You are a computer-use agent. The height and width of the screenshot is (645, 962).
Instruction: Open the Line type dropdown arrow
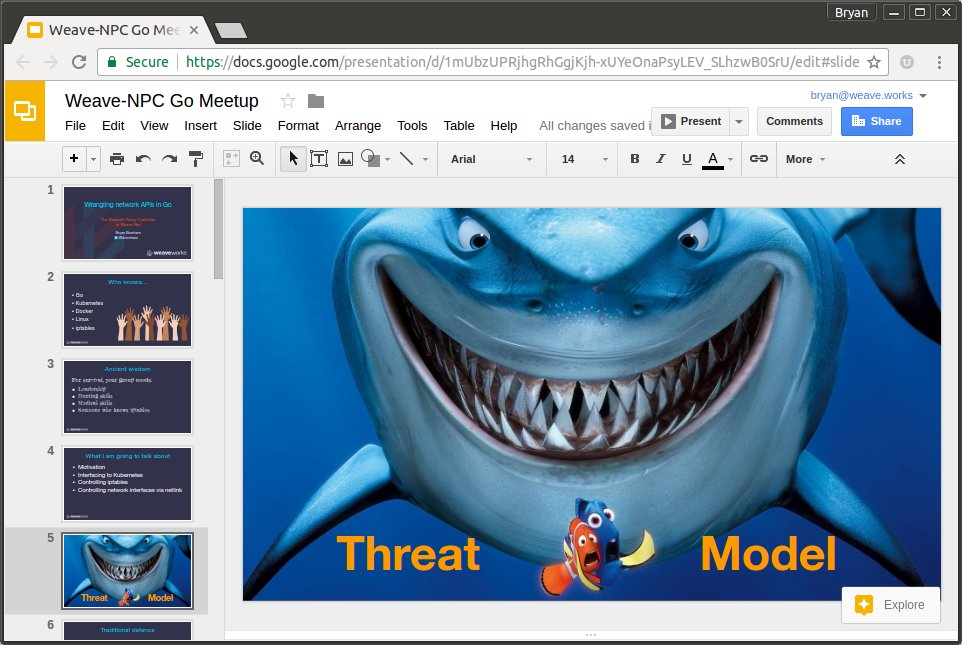click(x=425, y=159)
